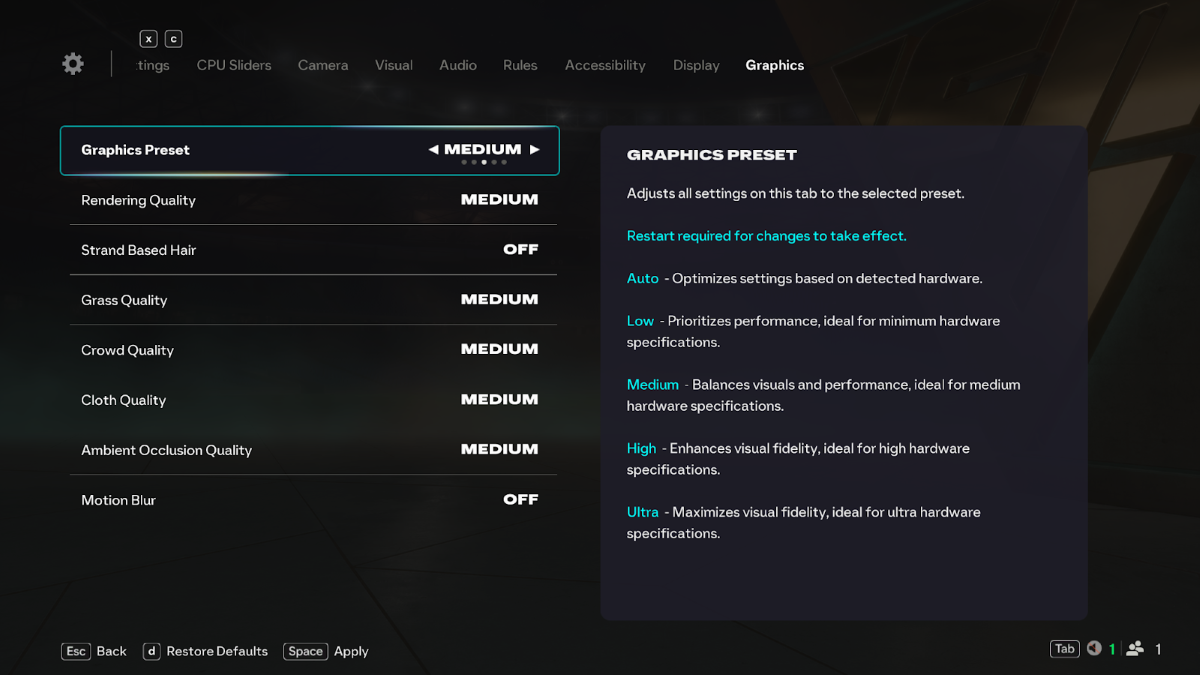Click the players group icon
The height and width of the screenshot is (675, 1200).
[1135, 649]
